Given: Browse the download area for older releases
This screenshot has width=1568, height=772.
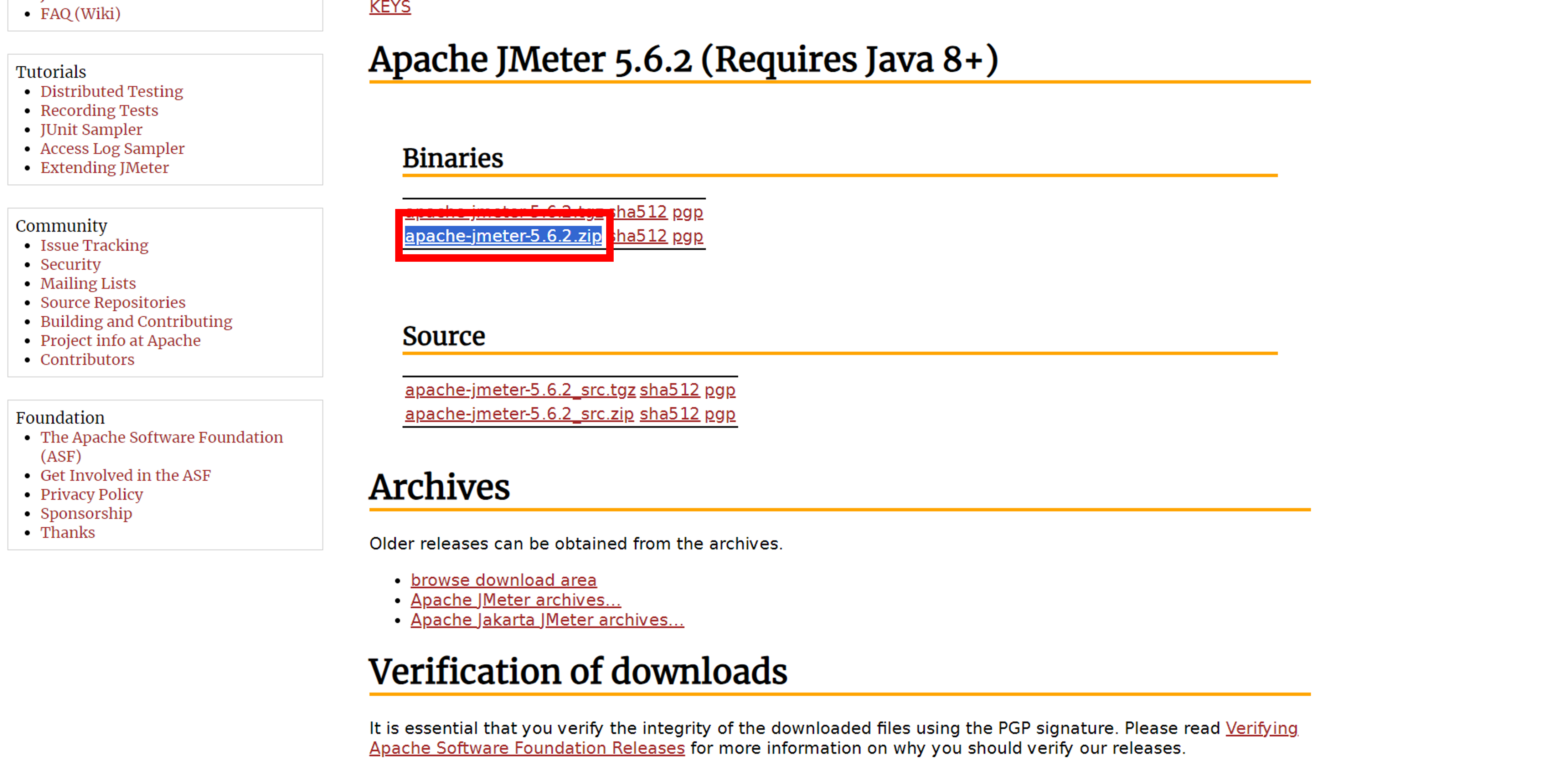Looking at the screenshot, I should pyautogui.click(x=504, y=579).
